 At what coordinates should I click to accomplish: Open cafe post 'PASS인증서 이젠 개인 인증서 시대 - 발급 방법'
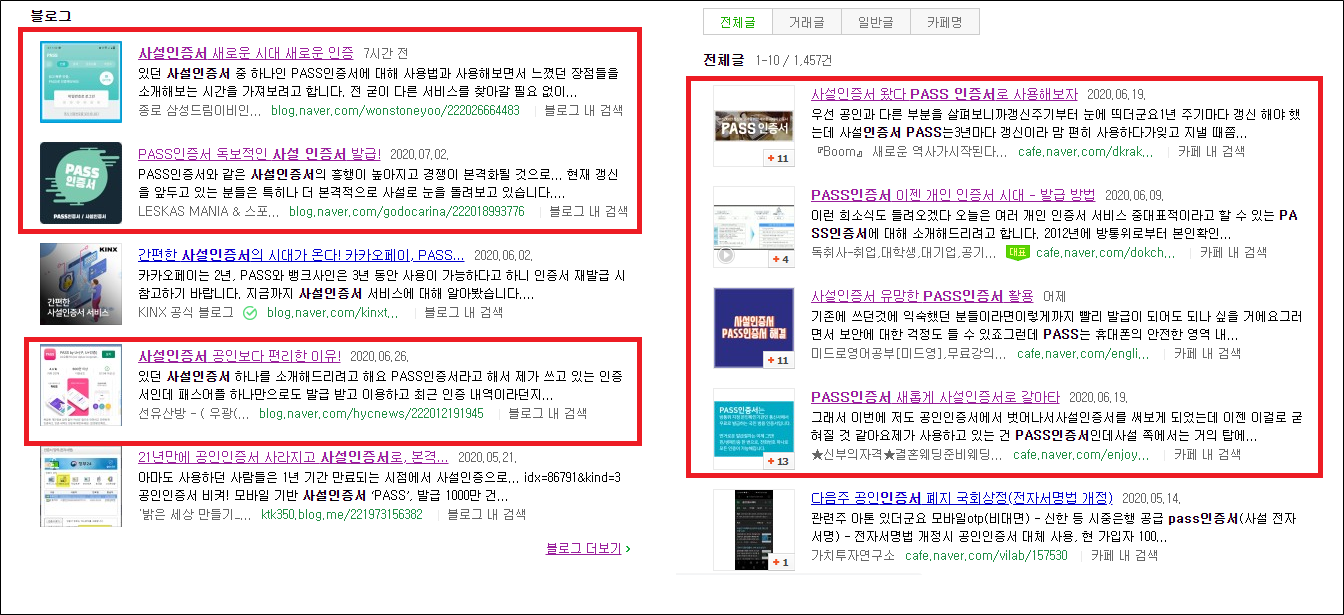(x=953, y=195)
